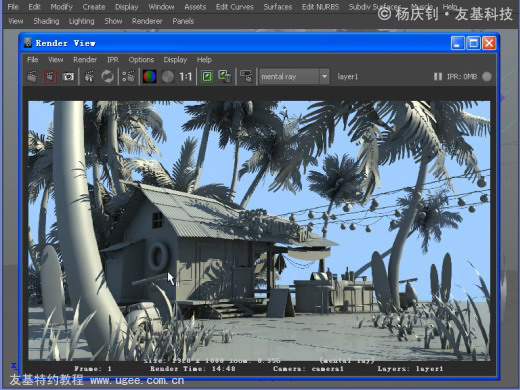Open the Render View View menu

(56, 60)
